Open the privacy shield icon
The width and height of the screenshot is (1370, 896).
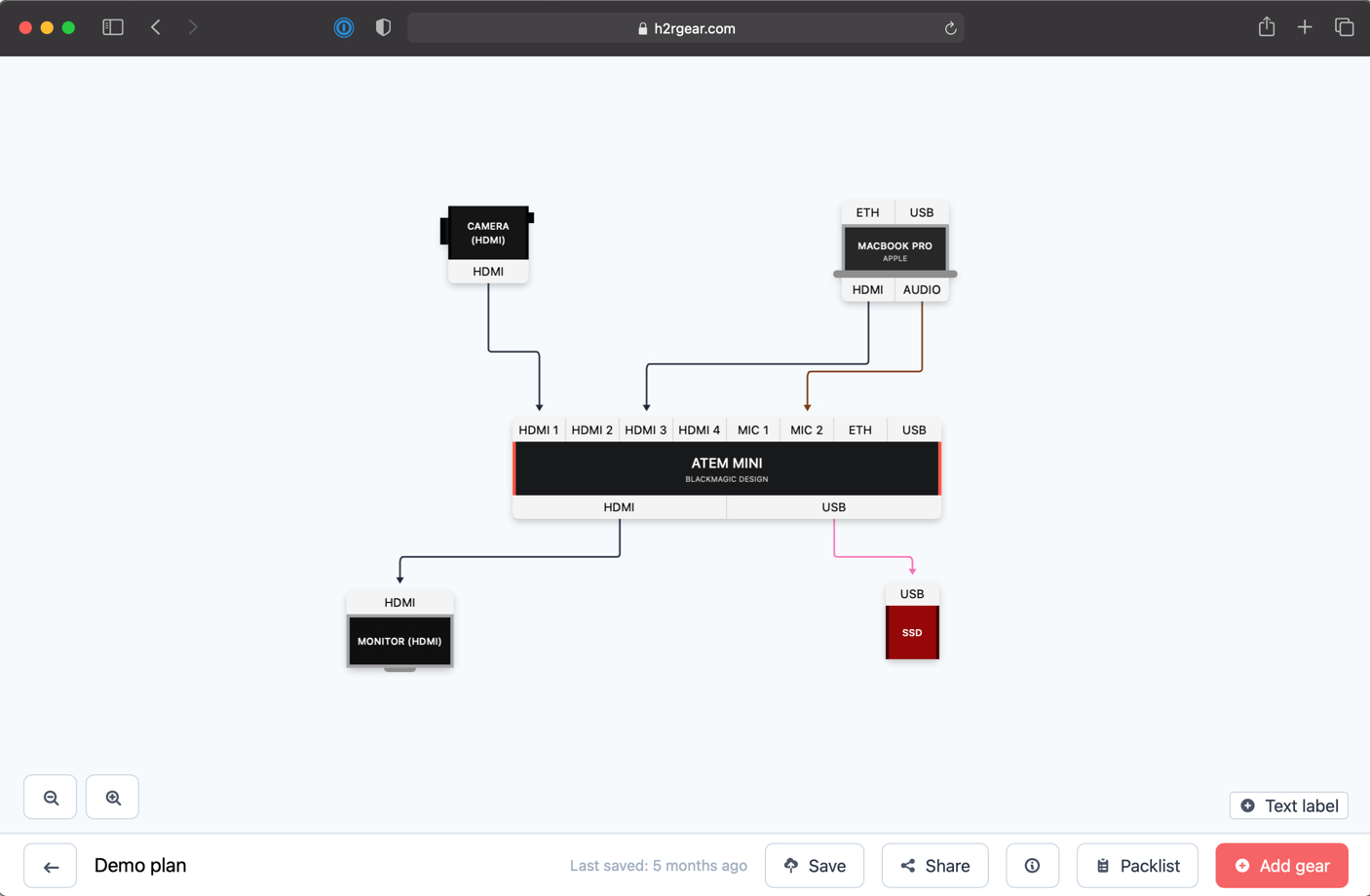pyautogui.click(x=383, y=27)
